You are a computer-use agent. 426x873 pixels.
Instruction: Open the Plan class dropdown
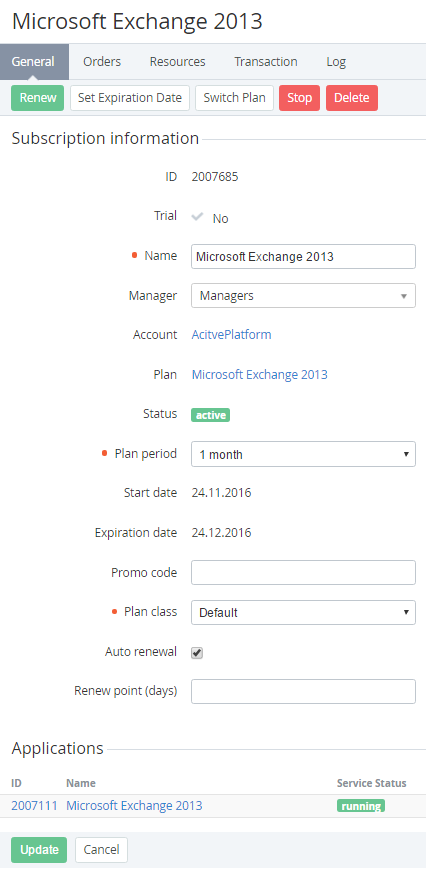303,612
